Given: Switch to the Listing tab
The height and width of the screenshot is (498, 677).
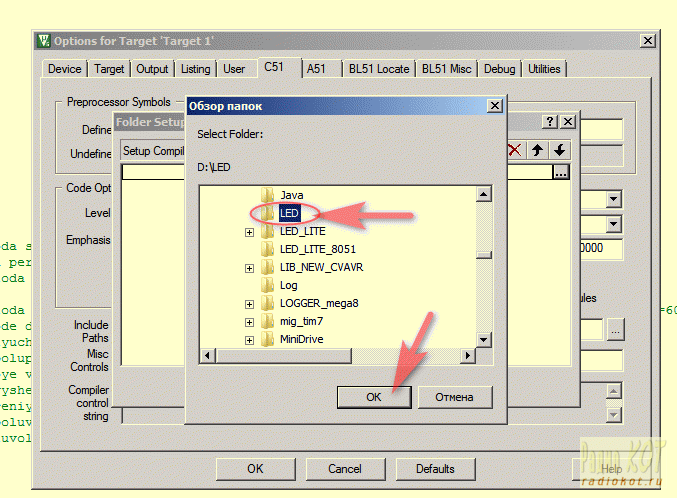Looking at the screenshot, I should coord(196,69).
